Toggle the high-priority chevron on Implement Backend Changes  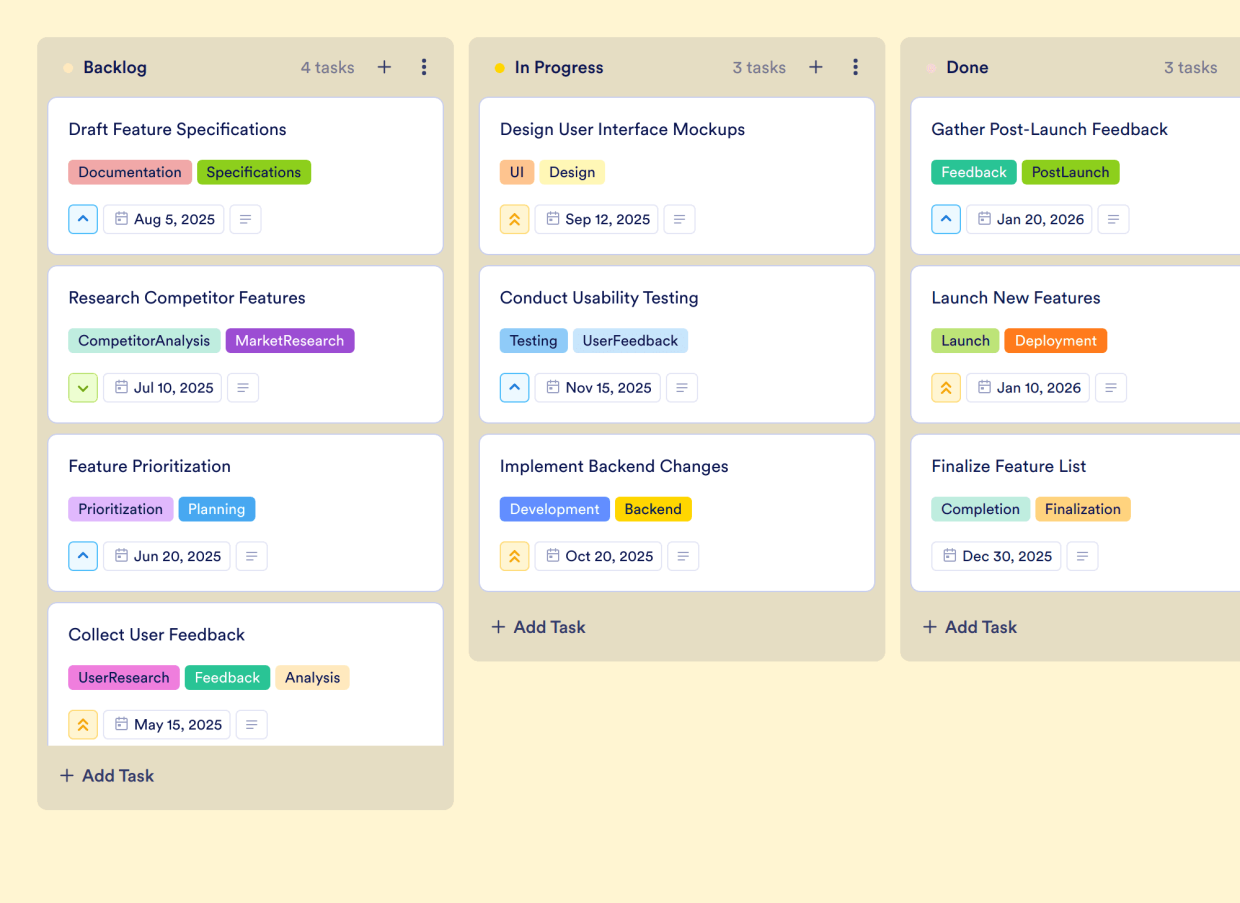tap(514, 556)
